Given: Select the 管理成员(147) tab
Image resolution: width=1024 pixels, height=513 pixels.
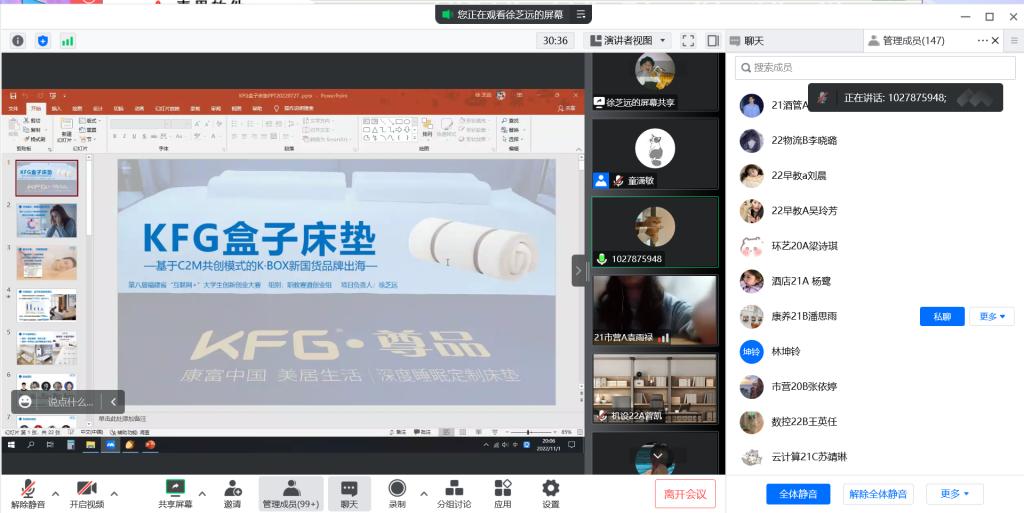Looking at the screenshot, I should pyautogui.click(x=906, y=41).
